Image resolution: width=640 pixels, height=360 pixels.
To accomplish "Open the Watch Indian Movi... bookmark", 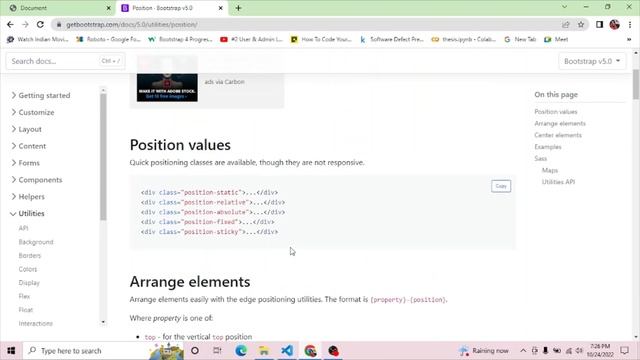I will (38, 39).
